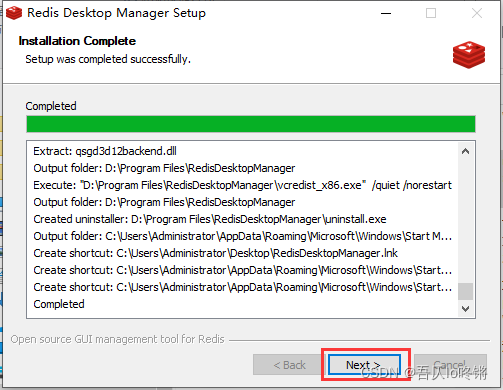503x390 pixels.
Task: Select the 'Extract: qsgd3d12backend.dll' log line
Action: pos(105,151)
